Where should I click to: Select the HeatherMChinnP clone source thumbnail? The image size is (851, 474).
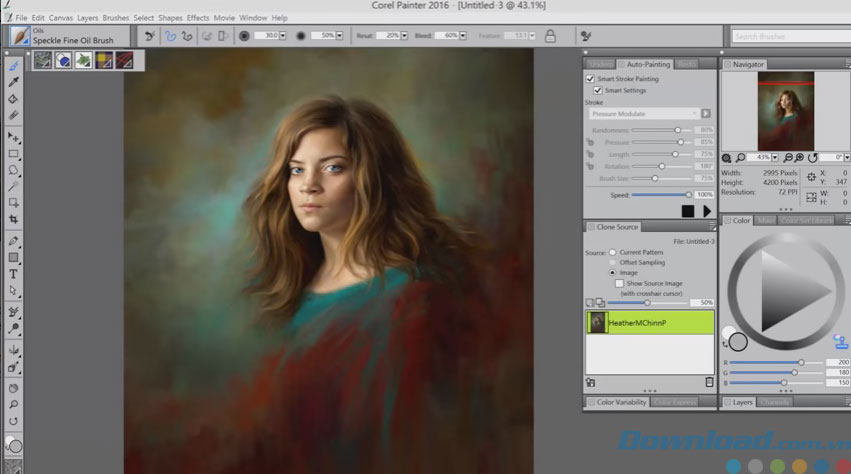pos(598,323)
